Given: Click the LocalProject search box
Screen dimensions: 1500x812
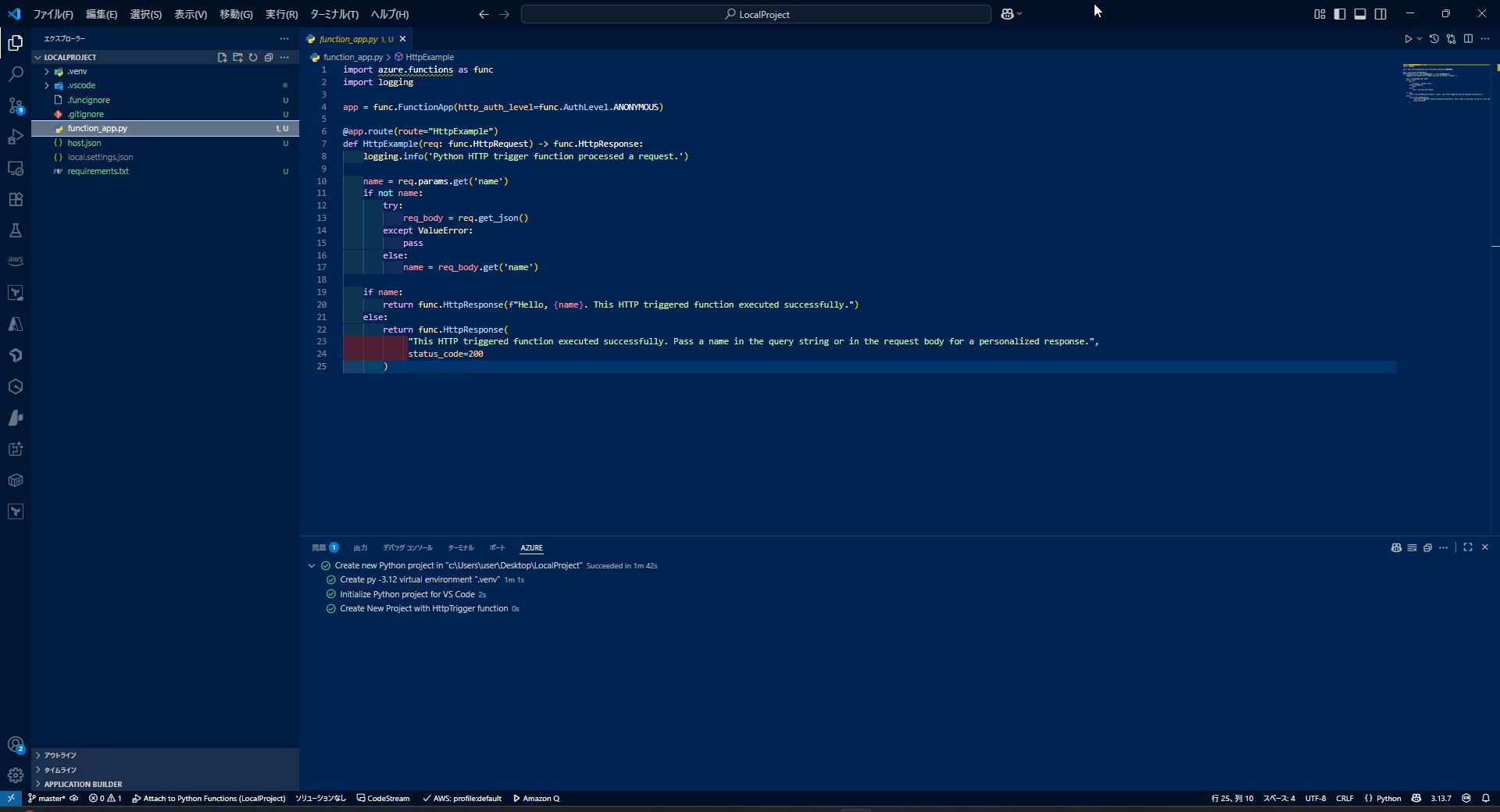Looking at the screenshot, I should pyautogui.click(x=755, y=13).
